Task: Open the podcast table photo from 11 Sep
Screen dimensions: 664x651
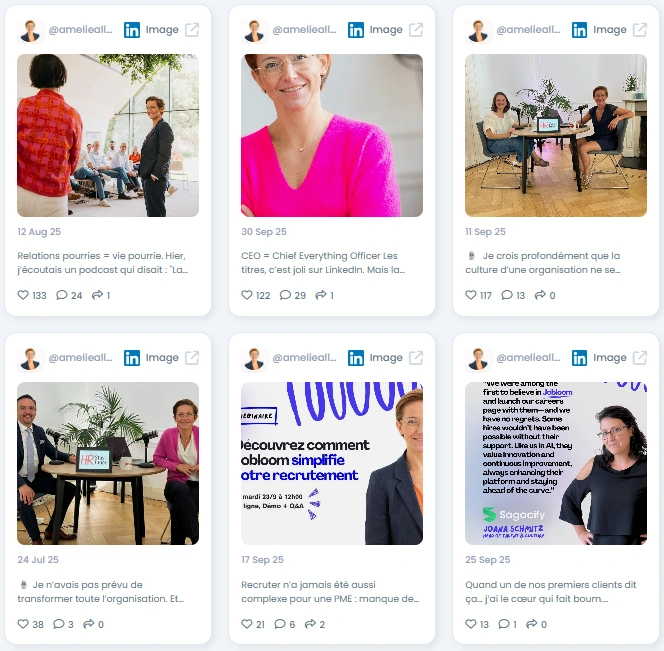Action: coord(556,135)
